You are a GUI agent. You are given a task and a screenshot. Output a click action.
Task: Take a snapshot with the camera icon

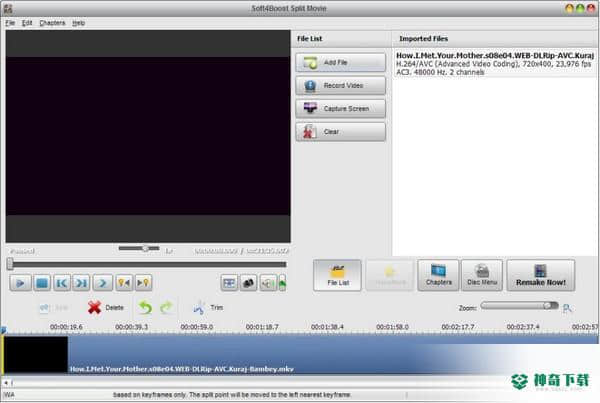pos(248,283)
